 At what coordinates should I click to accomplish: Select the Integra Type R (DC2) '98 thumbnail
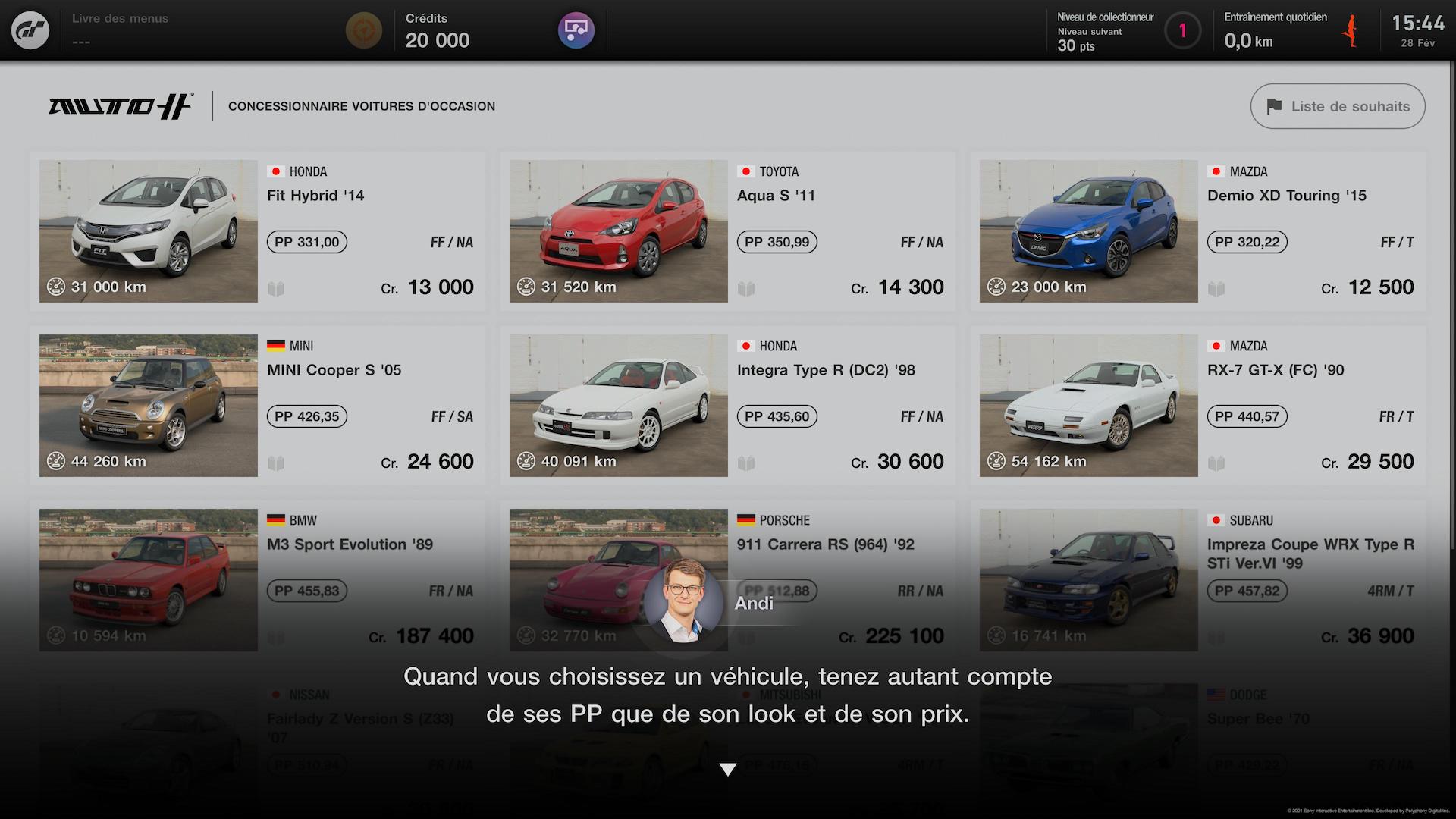[x=619, y=405]
